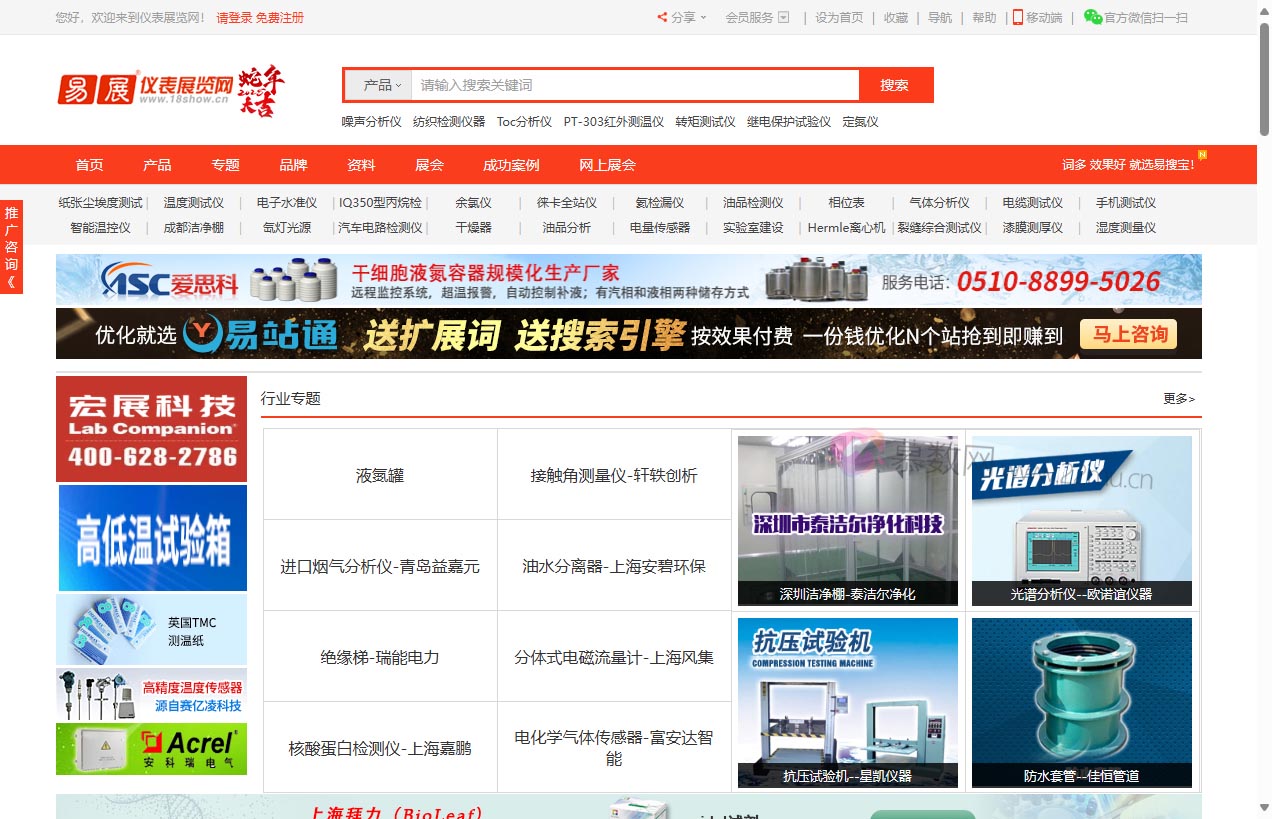Open the 产品 search category dropdown
The width and height of the screenshot is (1272, 819).
pos(378,85)
